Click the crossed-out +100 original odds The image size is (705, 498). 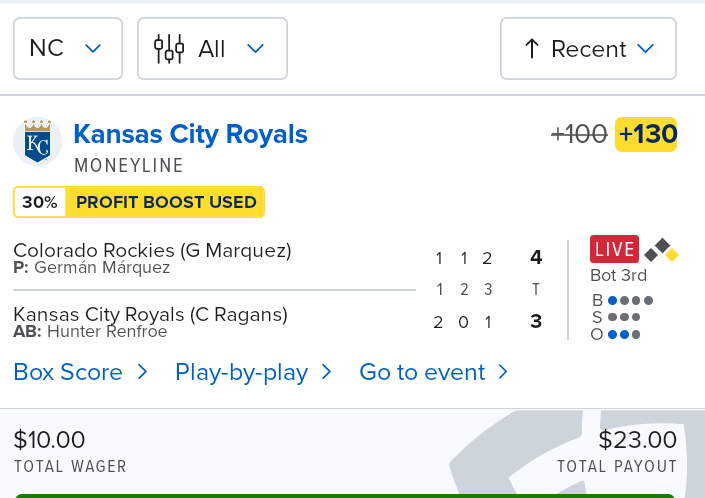tap(579, 134)
